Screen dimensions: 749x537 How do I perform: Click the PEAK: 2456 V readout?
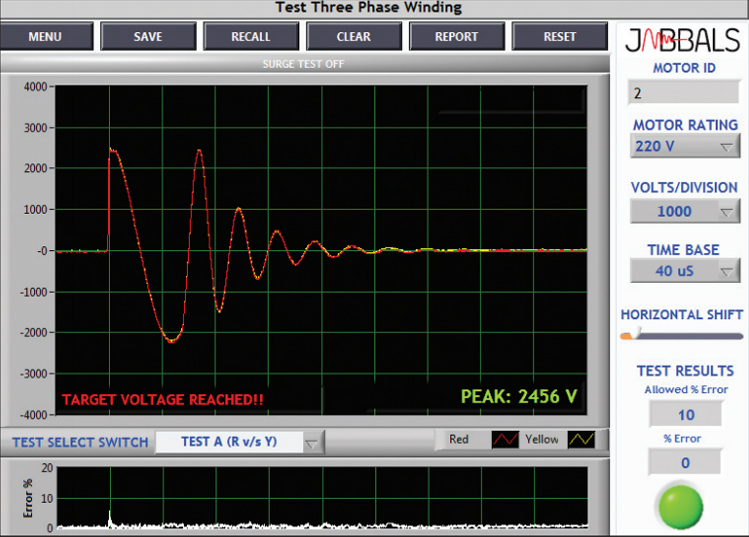coord(519,396)
